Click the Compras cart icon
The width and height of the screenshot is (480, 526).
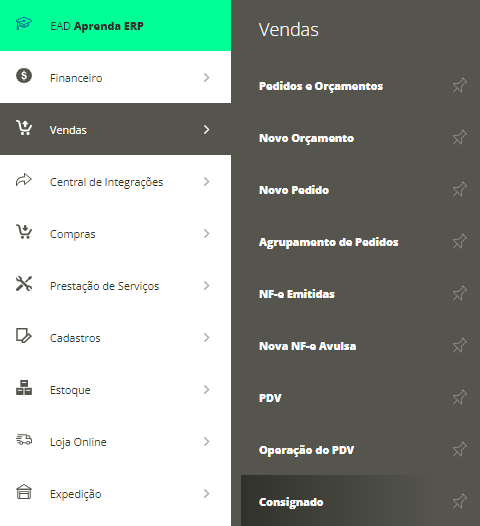pyautogui.click(x=24, y=231)
